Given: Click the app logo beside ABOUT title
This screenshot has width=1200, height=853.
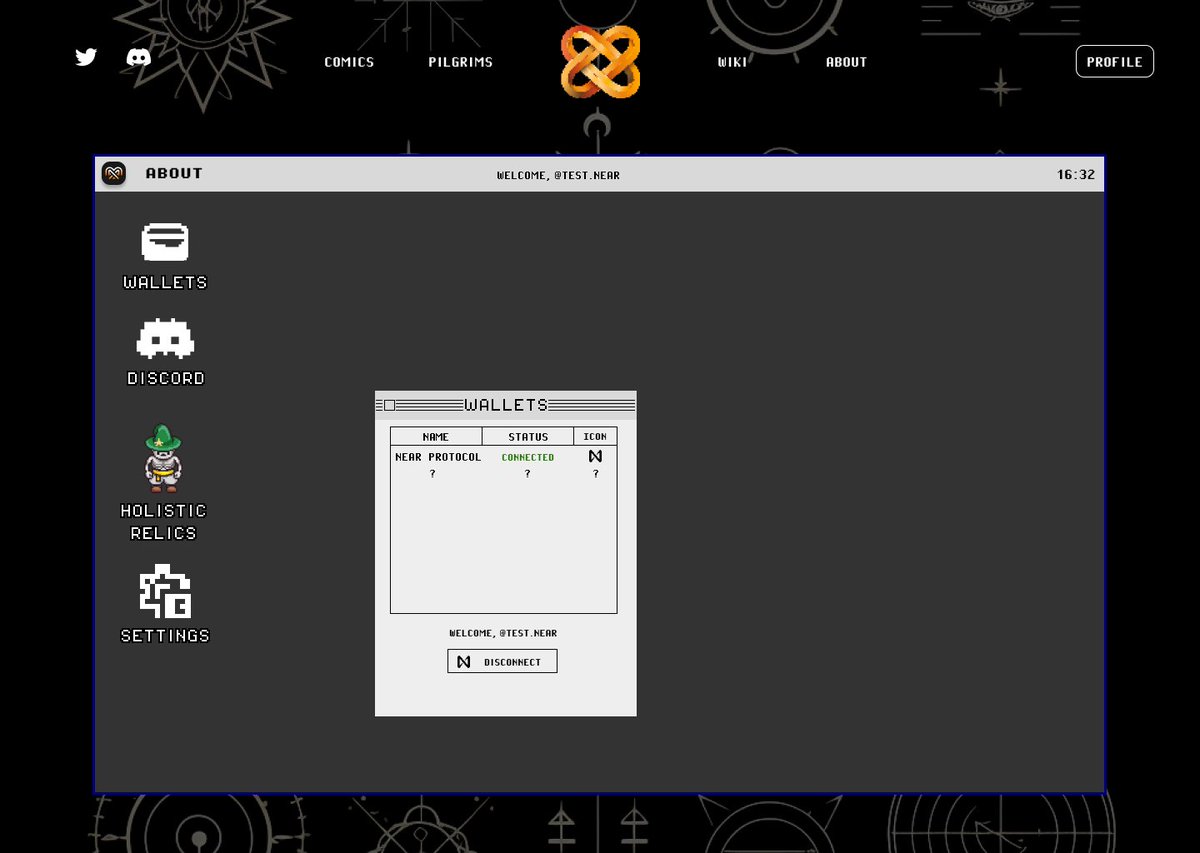Looking at the screenshot, I should point(114,174).
